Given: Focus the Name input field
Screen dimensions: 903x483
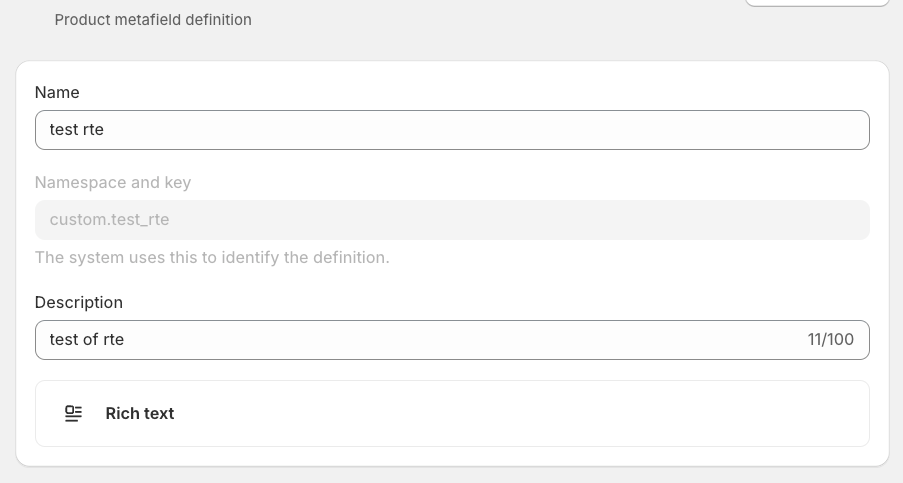Looking at the screenshot, I should [x=452, y=130].
